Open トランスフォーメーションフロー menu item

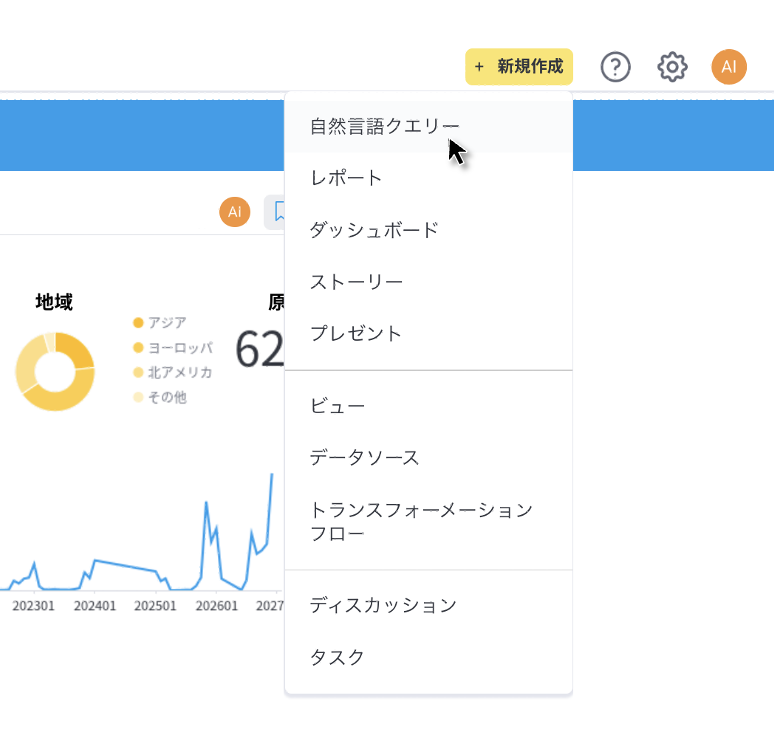coord(420,522)
